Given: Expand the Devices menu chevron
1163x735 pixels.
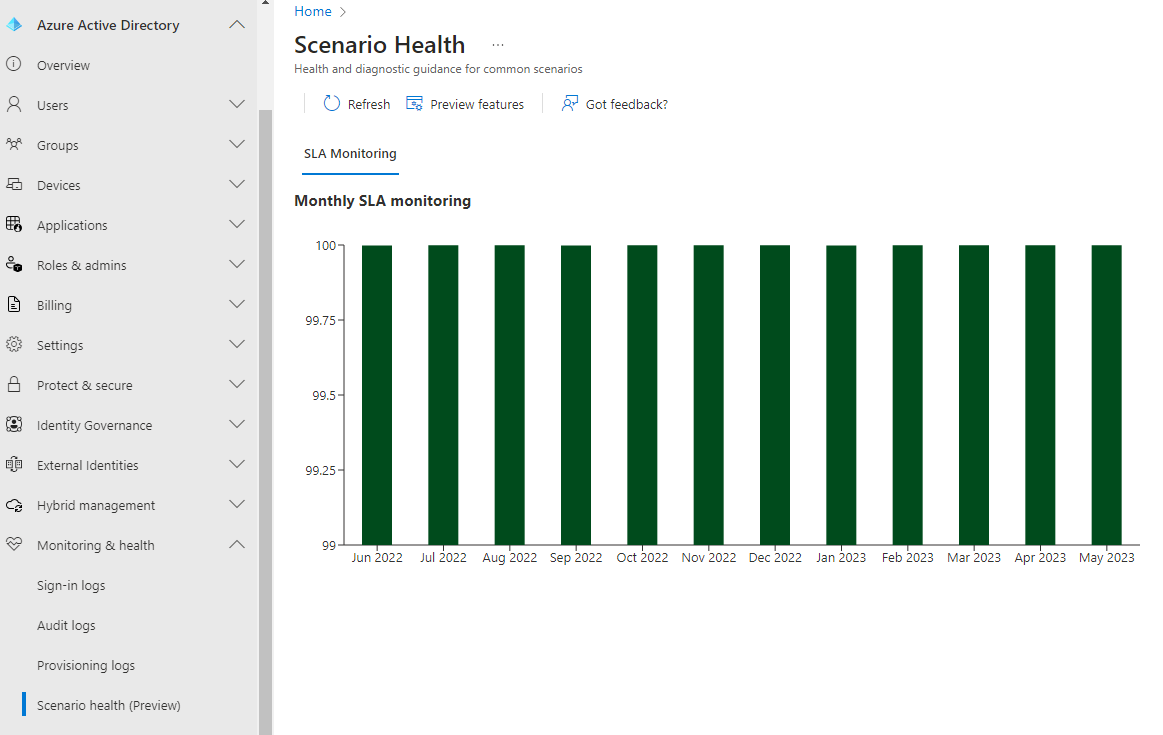Looking at the screenshot, I should tap(237, 185).
